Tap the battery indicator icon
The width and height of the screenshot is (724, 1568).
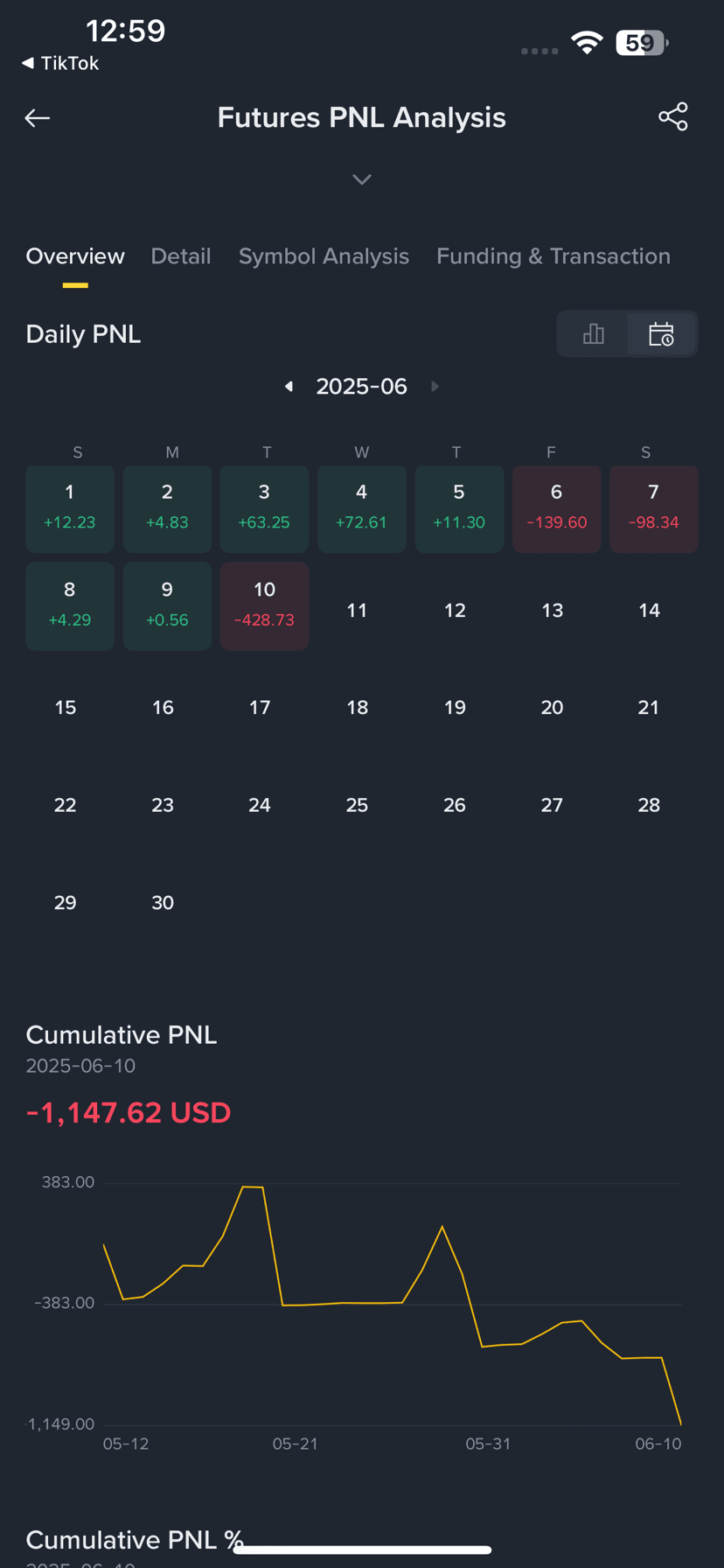coord(642,42)
